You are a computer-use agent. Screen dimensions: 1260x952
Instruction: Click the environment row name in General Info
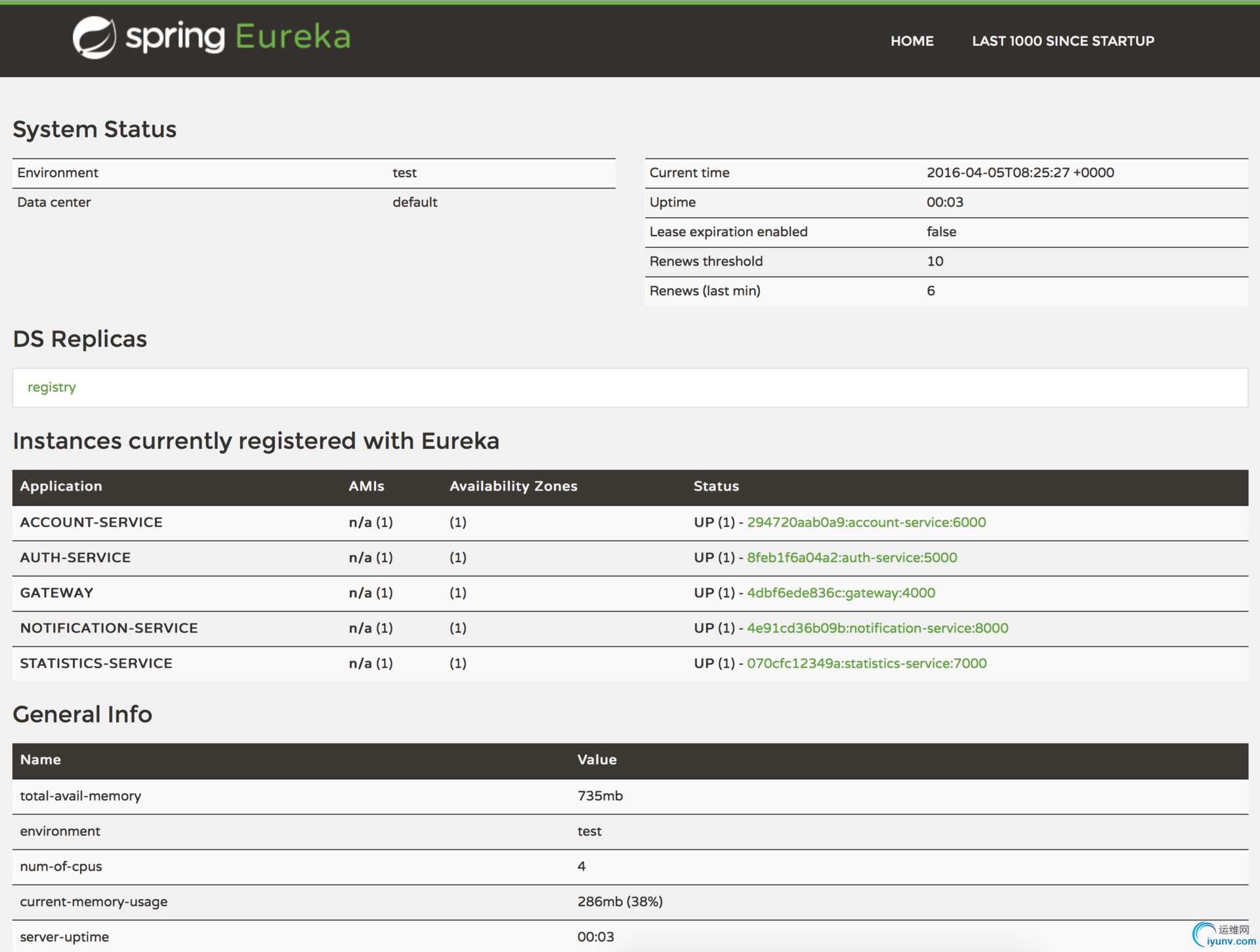[x=60, y=831]
